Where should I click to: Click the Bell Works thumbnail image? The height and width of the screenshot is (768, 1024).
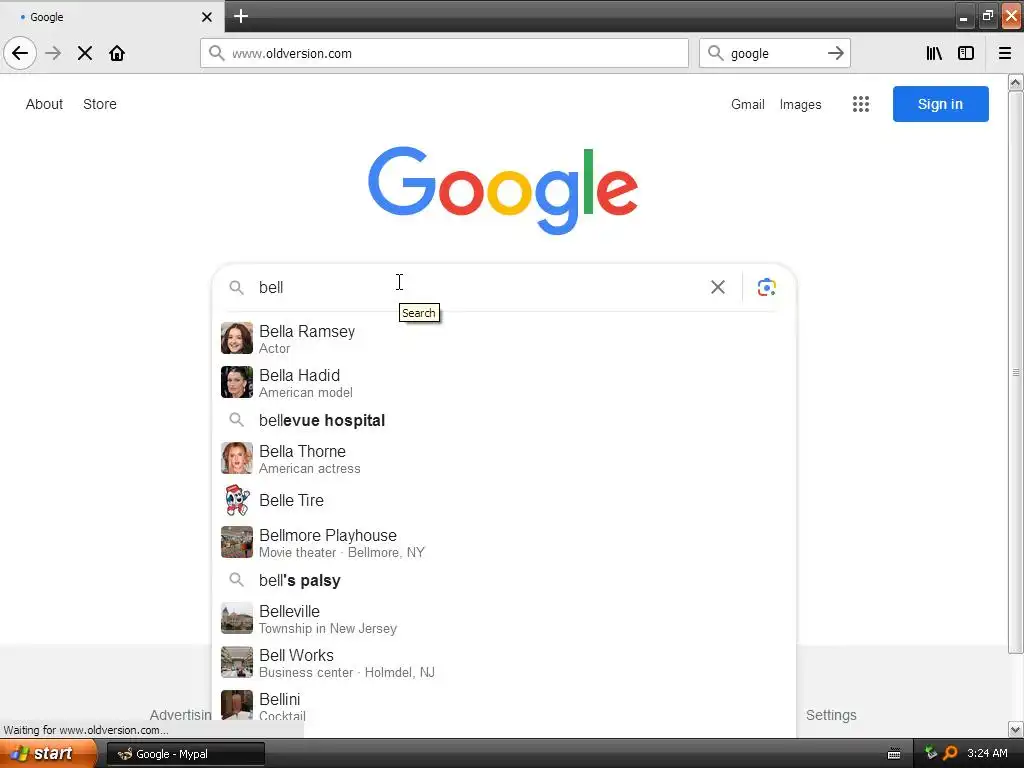[236, 662]
